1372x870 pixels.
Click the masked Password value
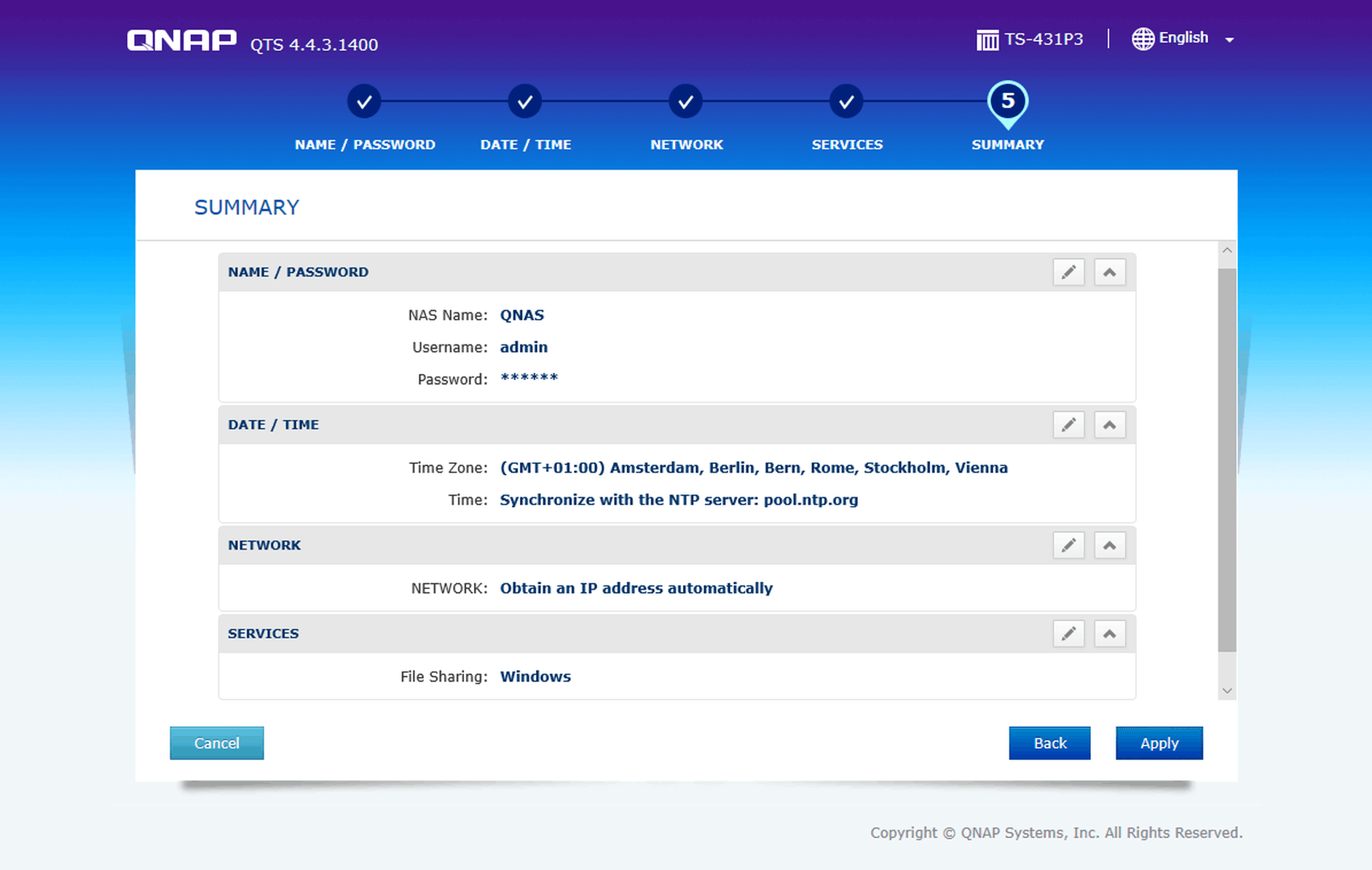click(x=529, y=378)
